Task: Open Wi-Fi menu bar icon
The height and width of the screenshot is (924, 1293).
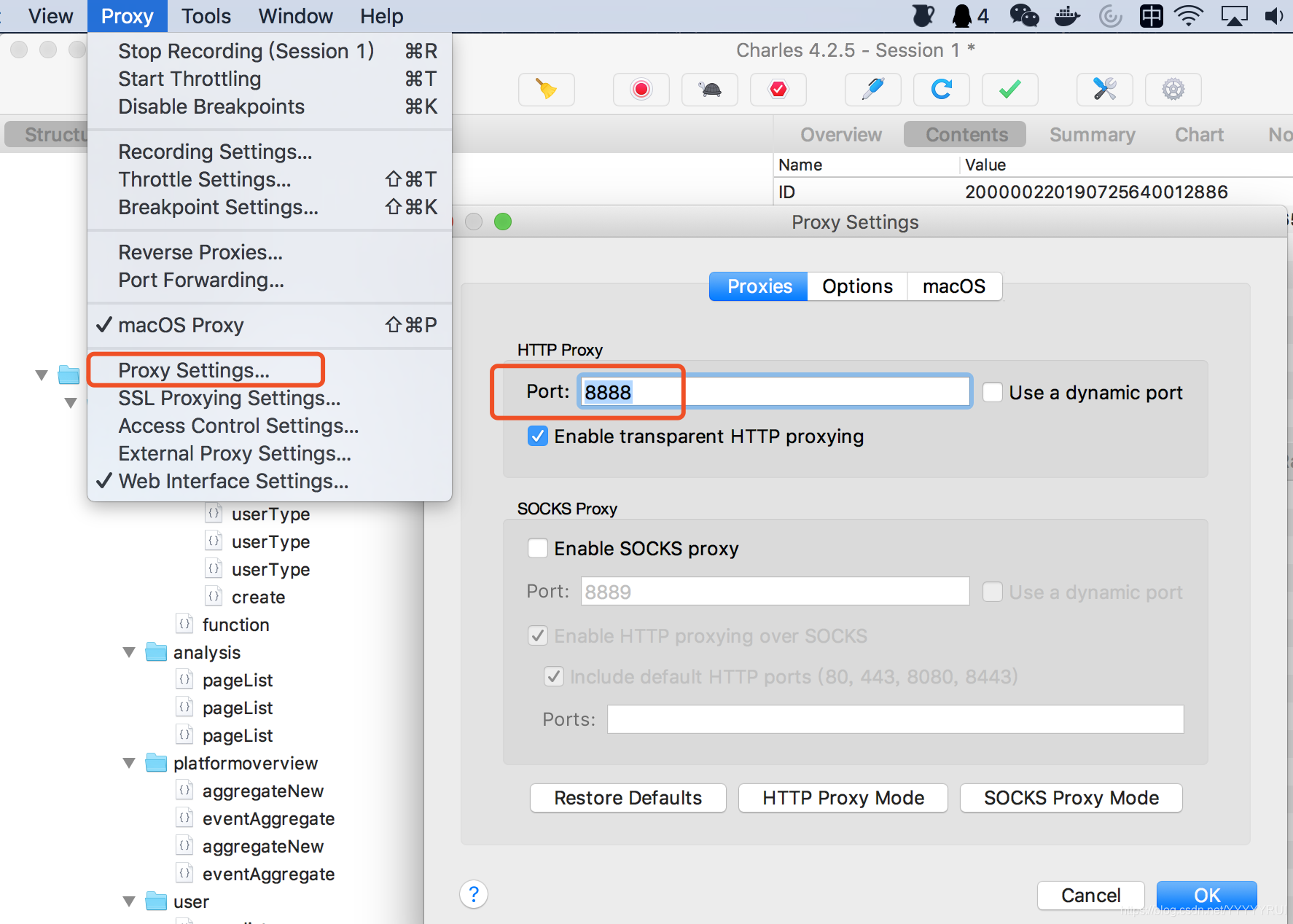Action: [x=1189, y=15]
